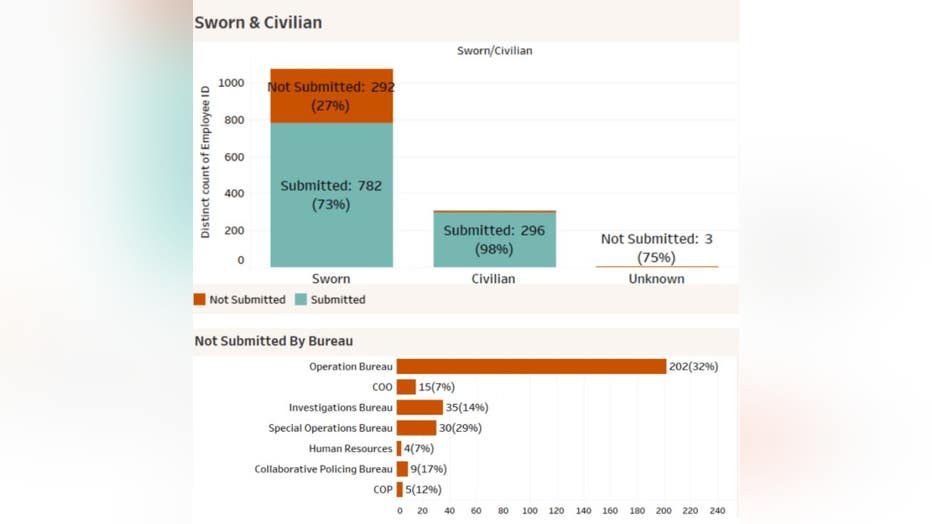Click the 'Distinct count of Employee ID' axis title
The image size is (932, 524).
click(206, 162)
